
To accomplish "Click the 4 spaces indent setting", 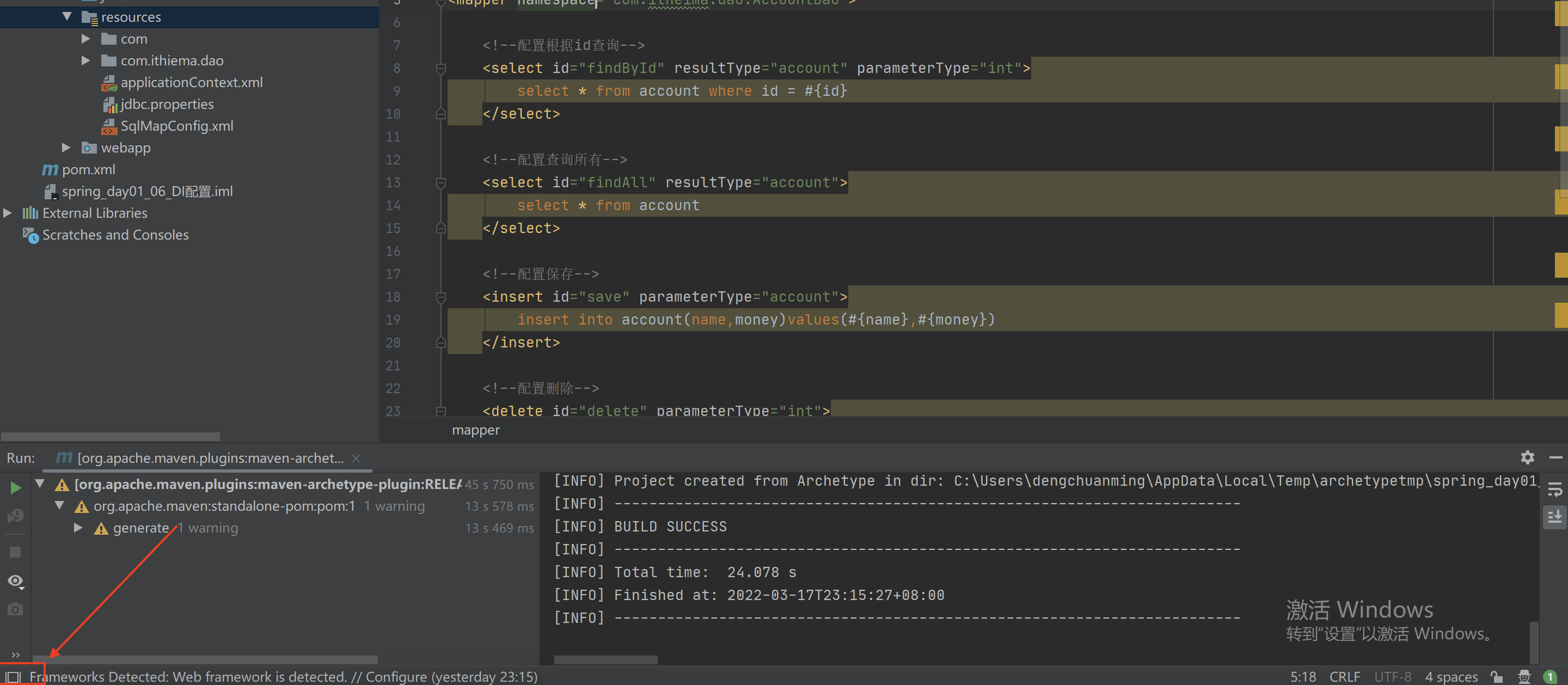I will (1450, 676).
